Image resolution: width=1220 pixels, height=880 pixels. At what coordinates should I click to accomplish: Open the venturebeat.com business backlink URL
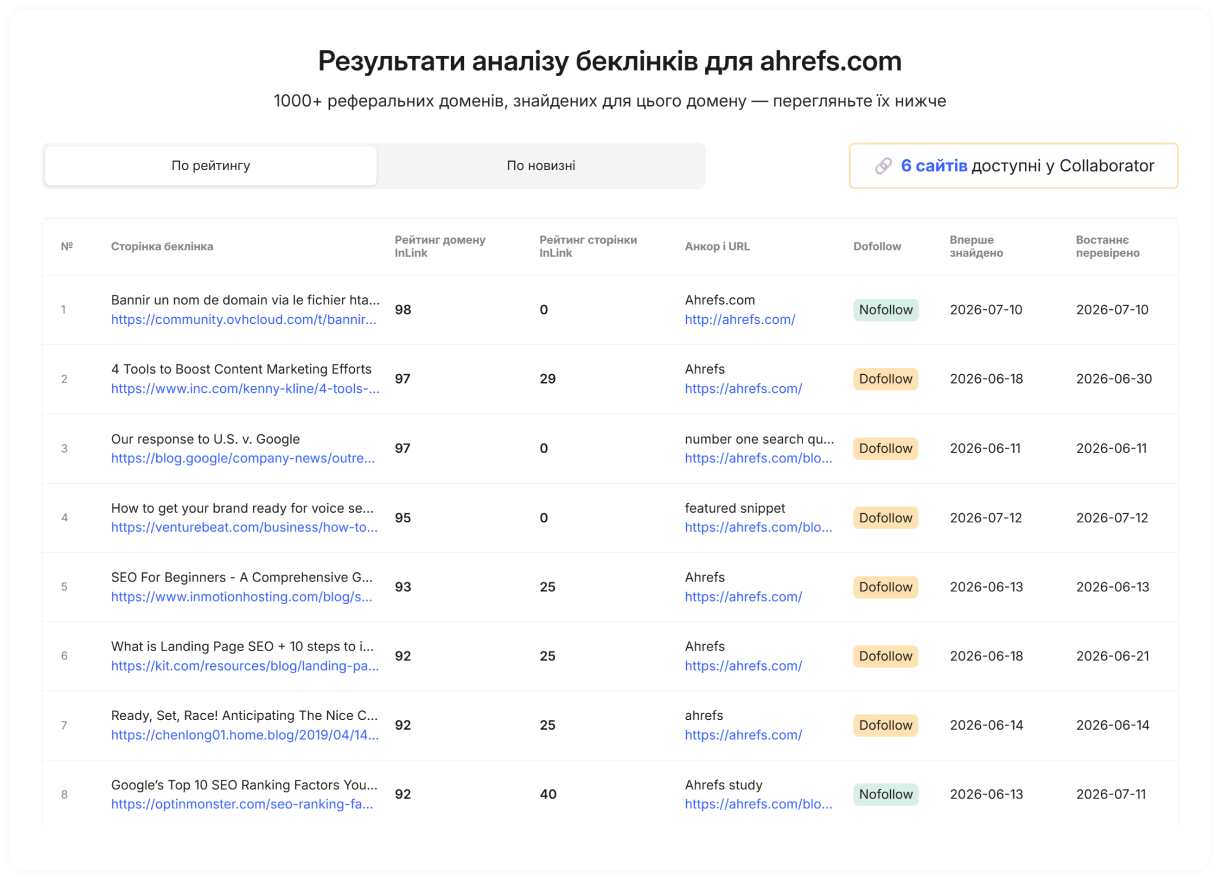click(x=244, y=527)
